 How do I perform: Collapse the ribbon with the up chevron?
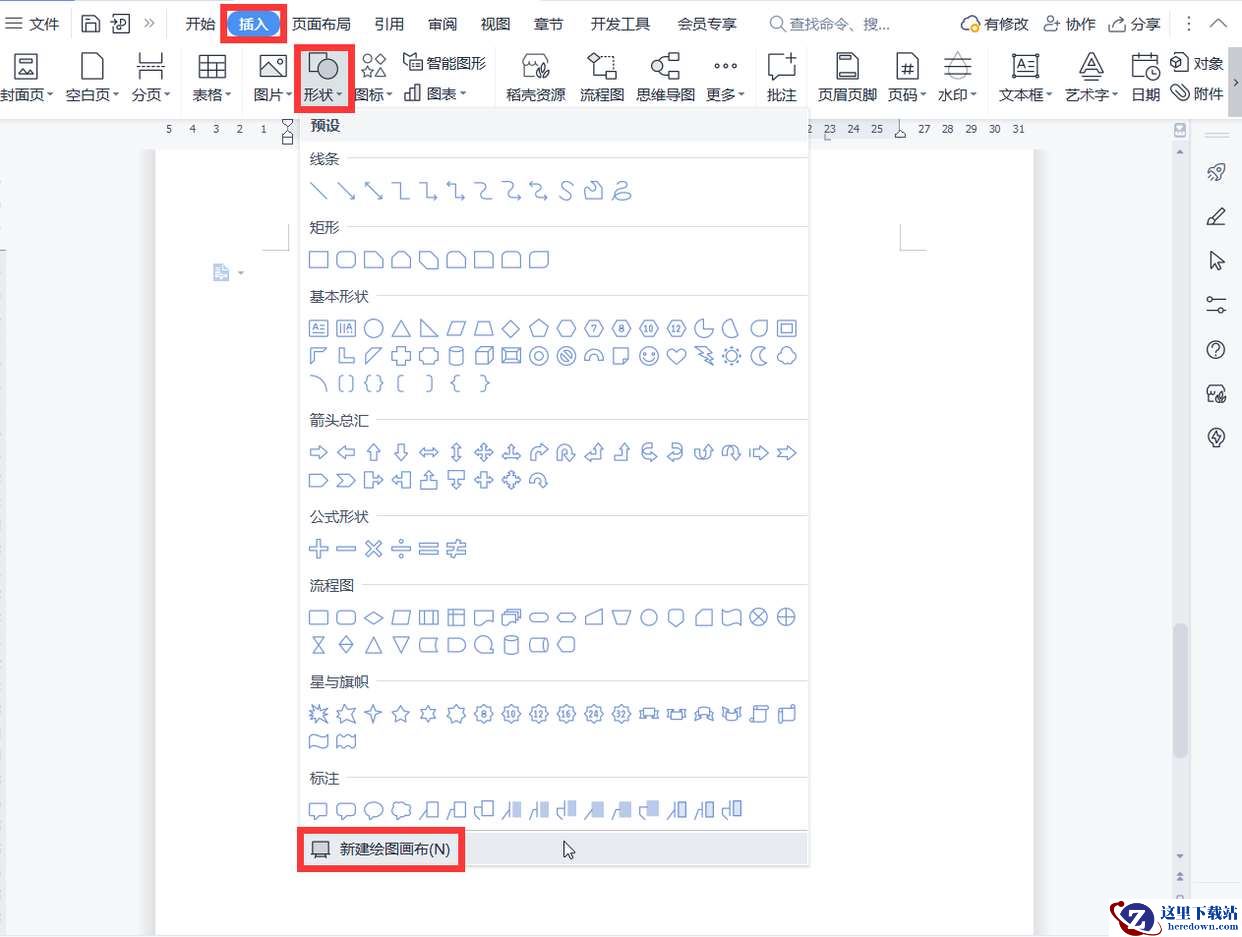click(1218, 23)
